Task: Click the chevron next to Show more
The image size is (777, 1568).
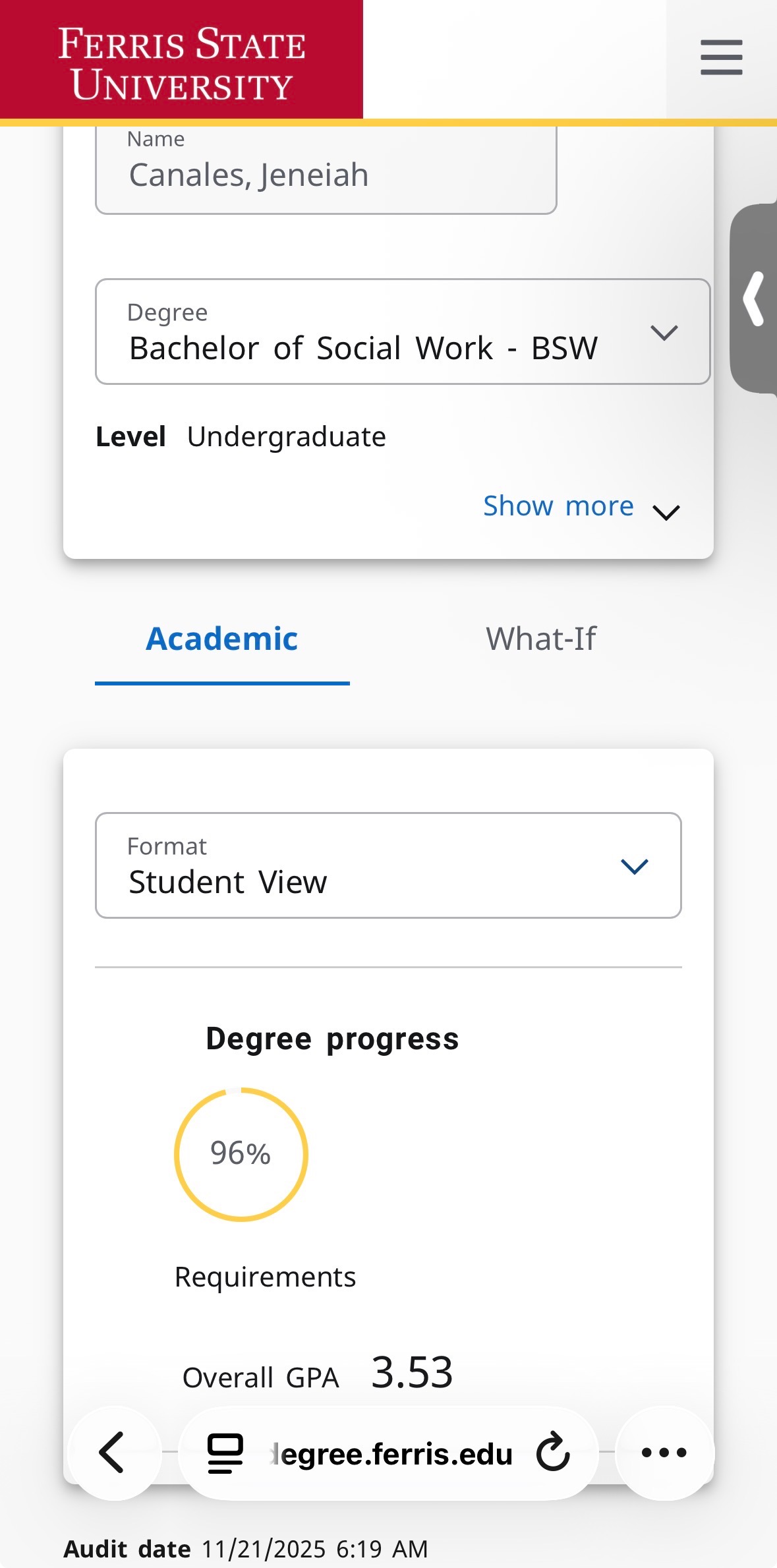Action: (x=666, y=512)
